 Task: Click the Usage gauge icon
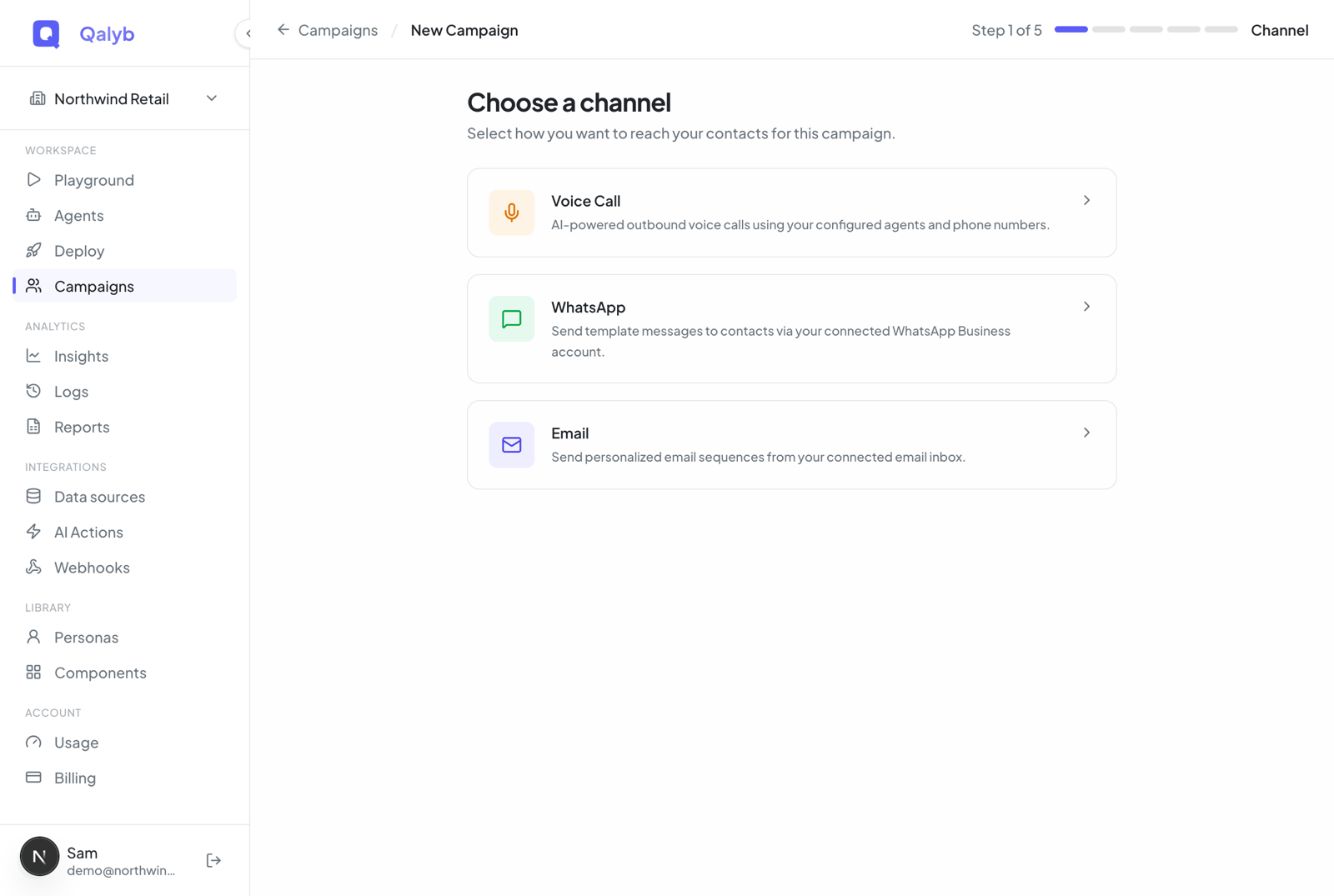(x=33, y=743)
